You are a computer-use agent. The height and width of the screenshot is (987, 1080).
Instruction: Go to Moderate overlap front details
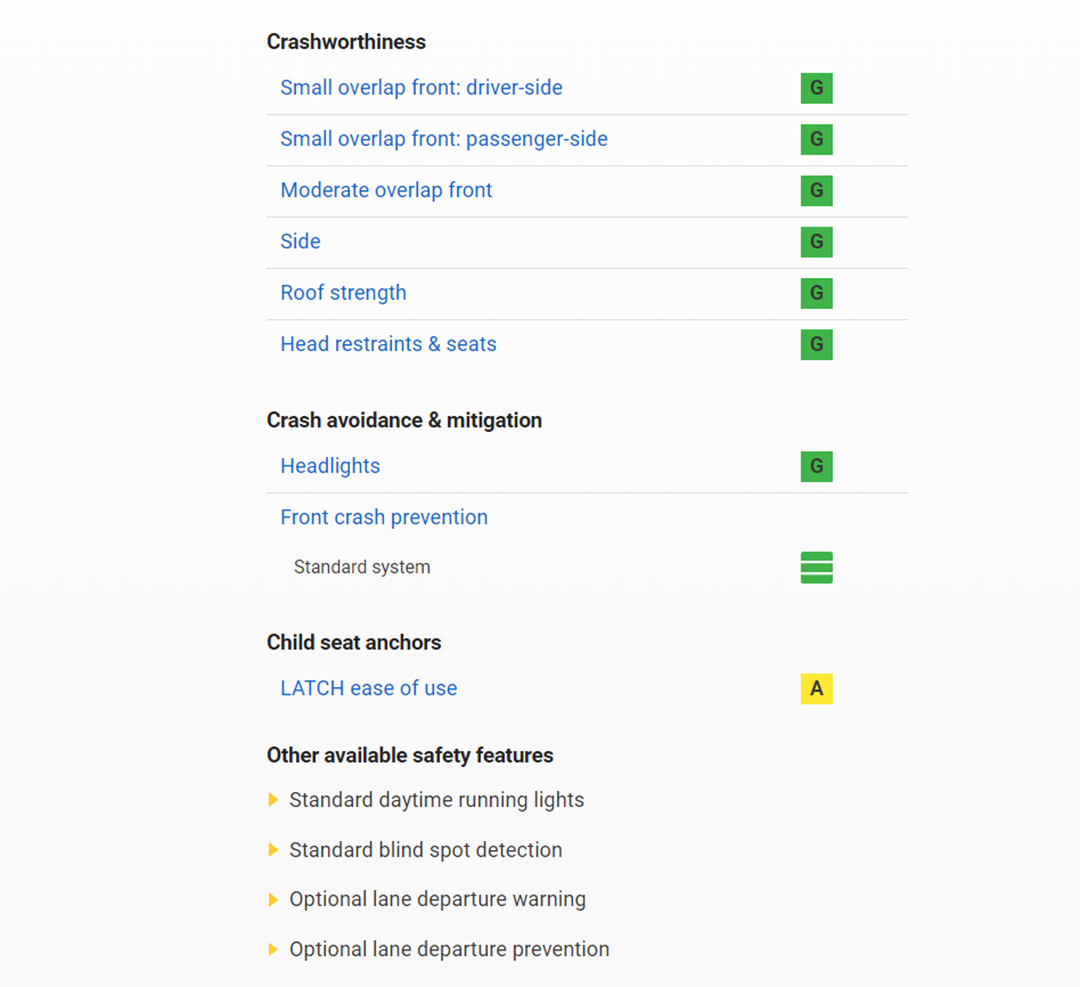[386, 190]
